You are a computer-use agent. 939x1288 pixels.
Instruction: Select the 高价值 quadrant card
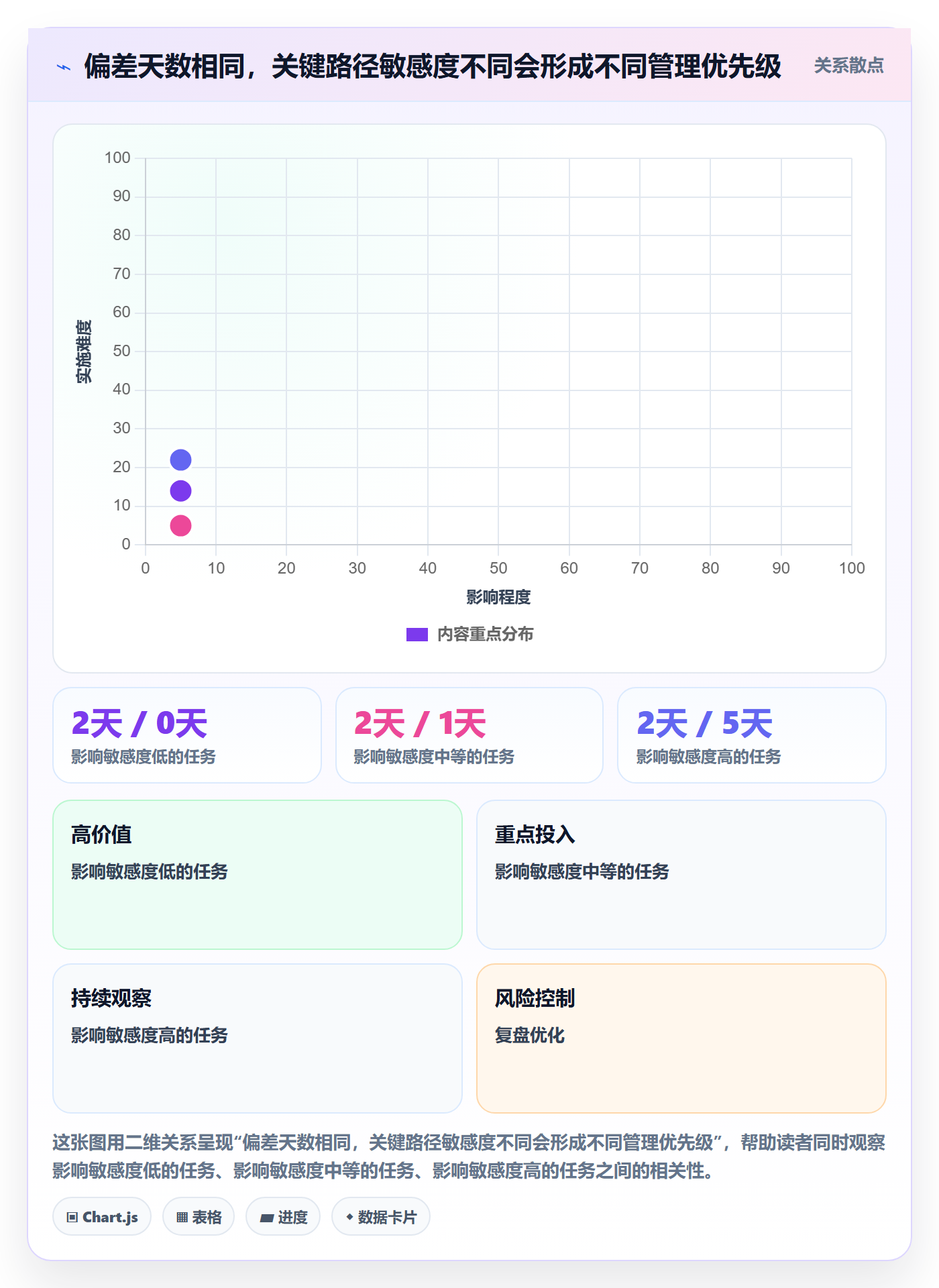tap(258, 875)
